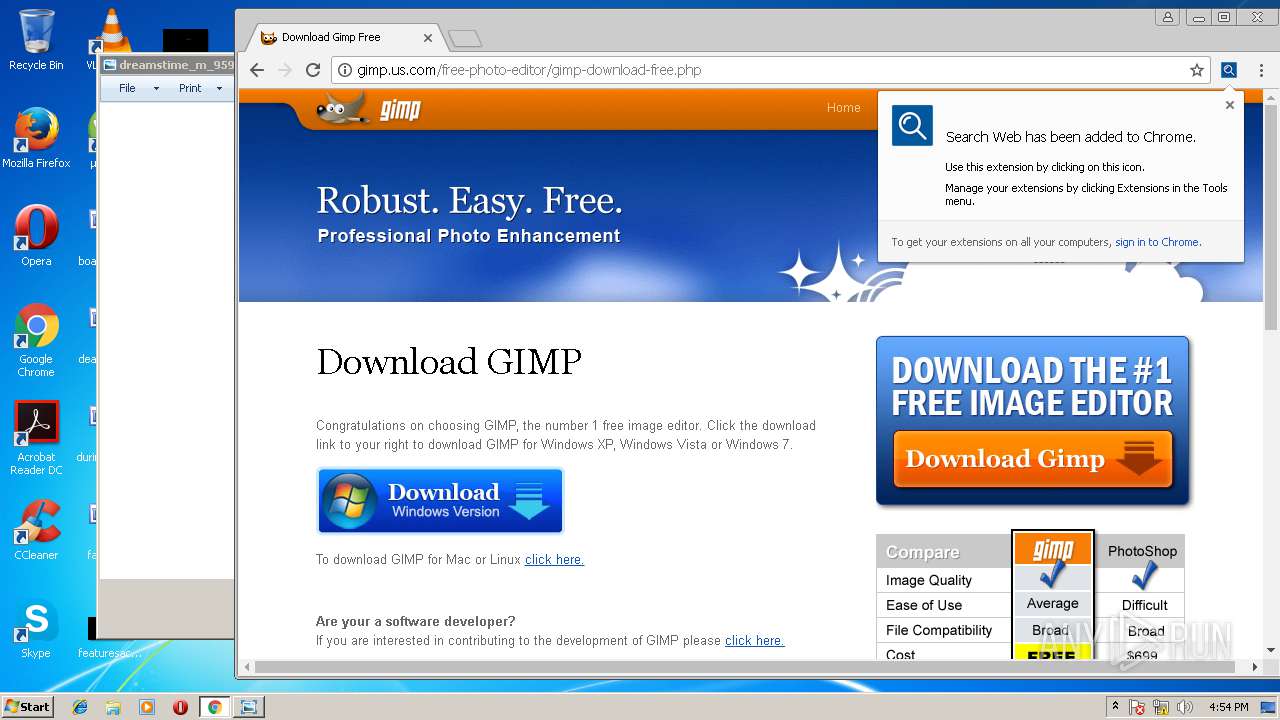Click the sign in to Chrome link

[1157, 242]
